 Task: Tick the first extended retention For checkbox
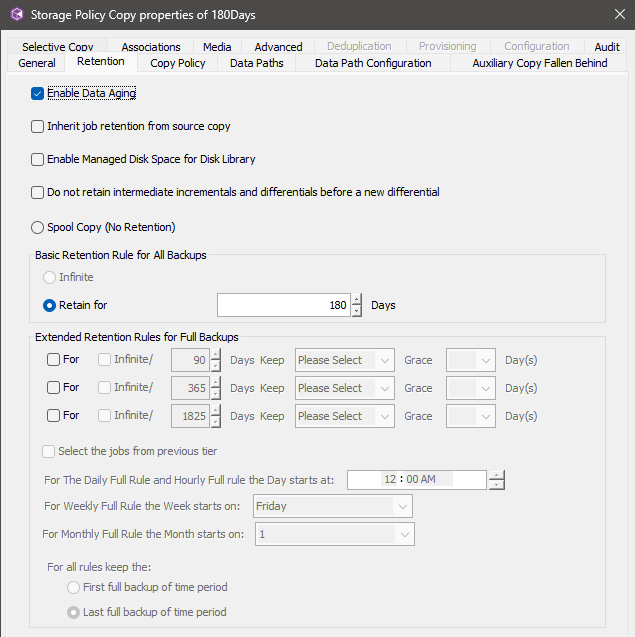click(53, 360)
